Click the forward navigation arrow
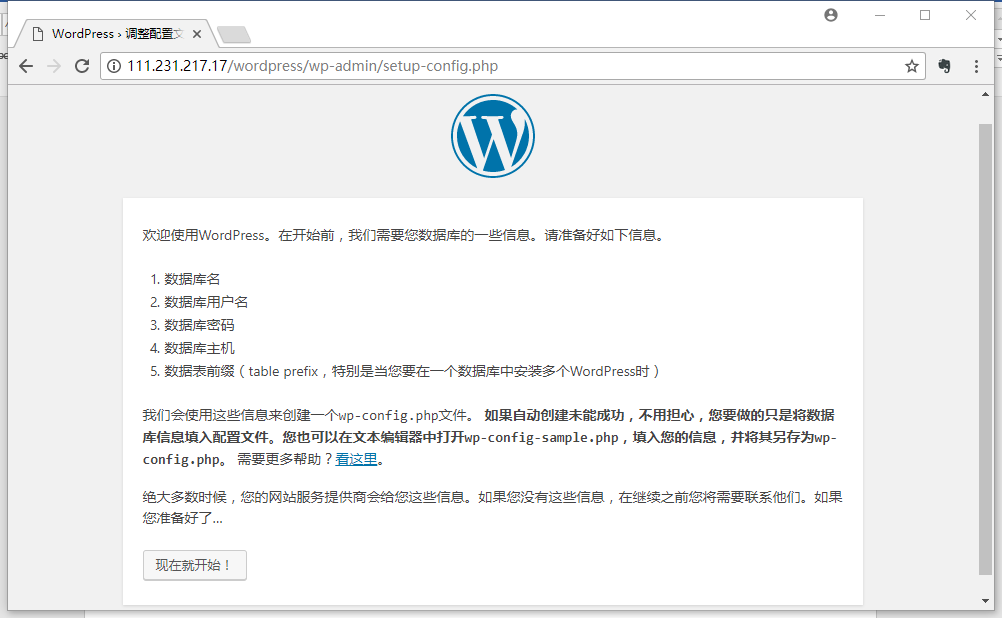Image resolution: width=1002 pixels, height=618 pixels. point(54,66)
